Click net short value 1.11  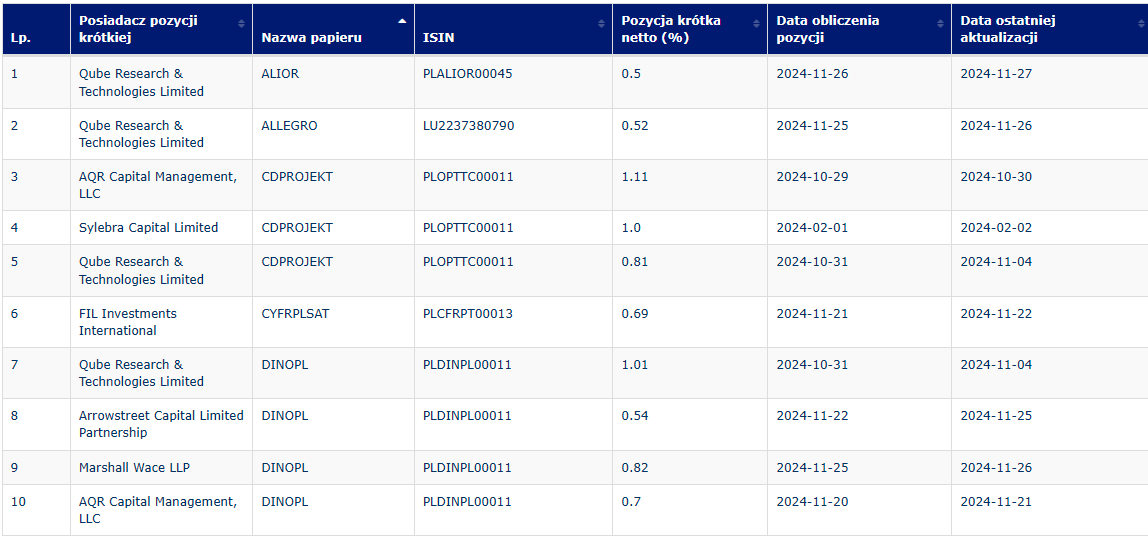634,176
